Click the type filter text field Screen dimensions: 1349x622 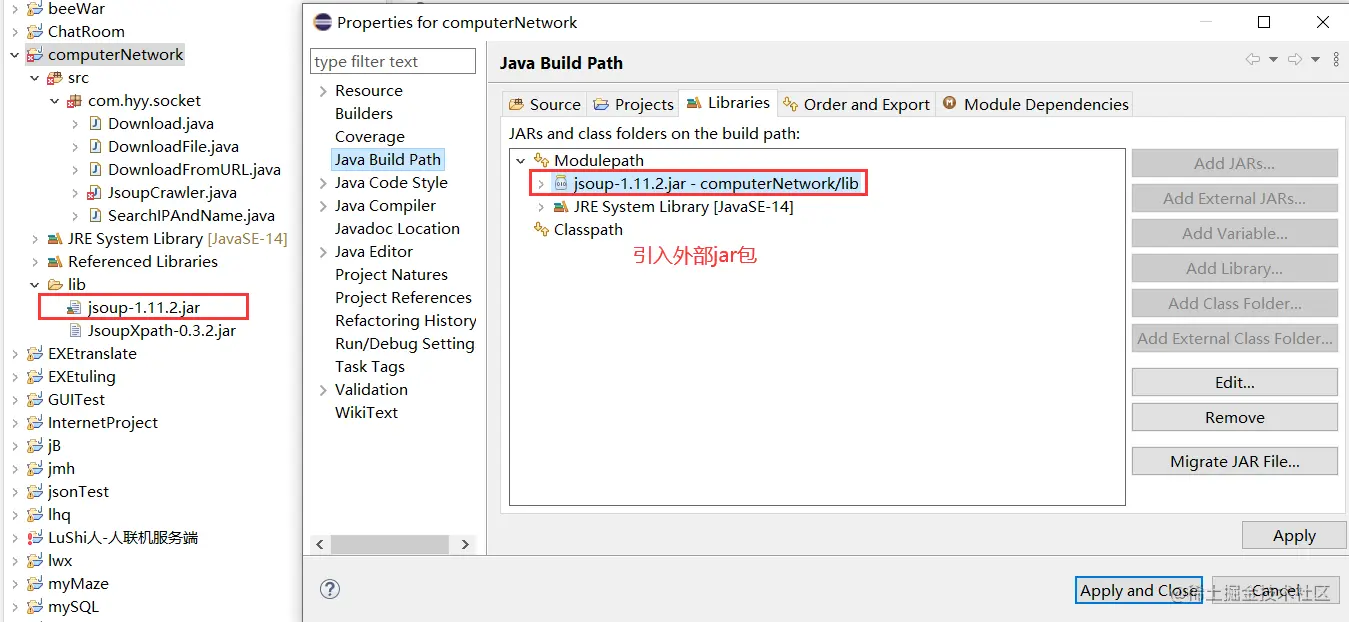[x=393, y=61]
